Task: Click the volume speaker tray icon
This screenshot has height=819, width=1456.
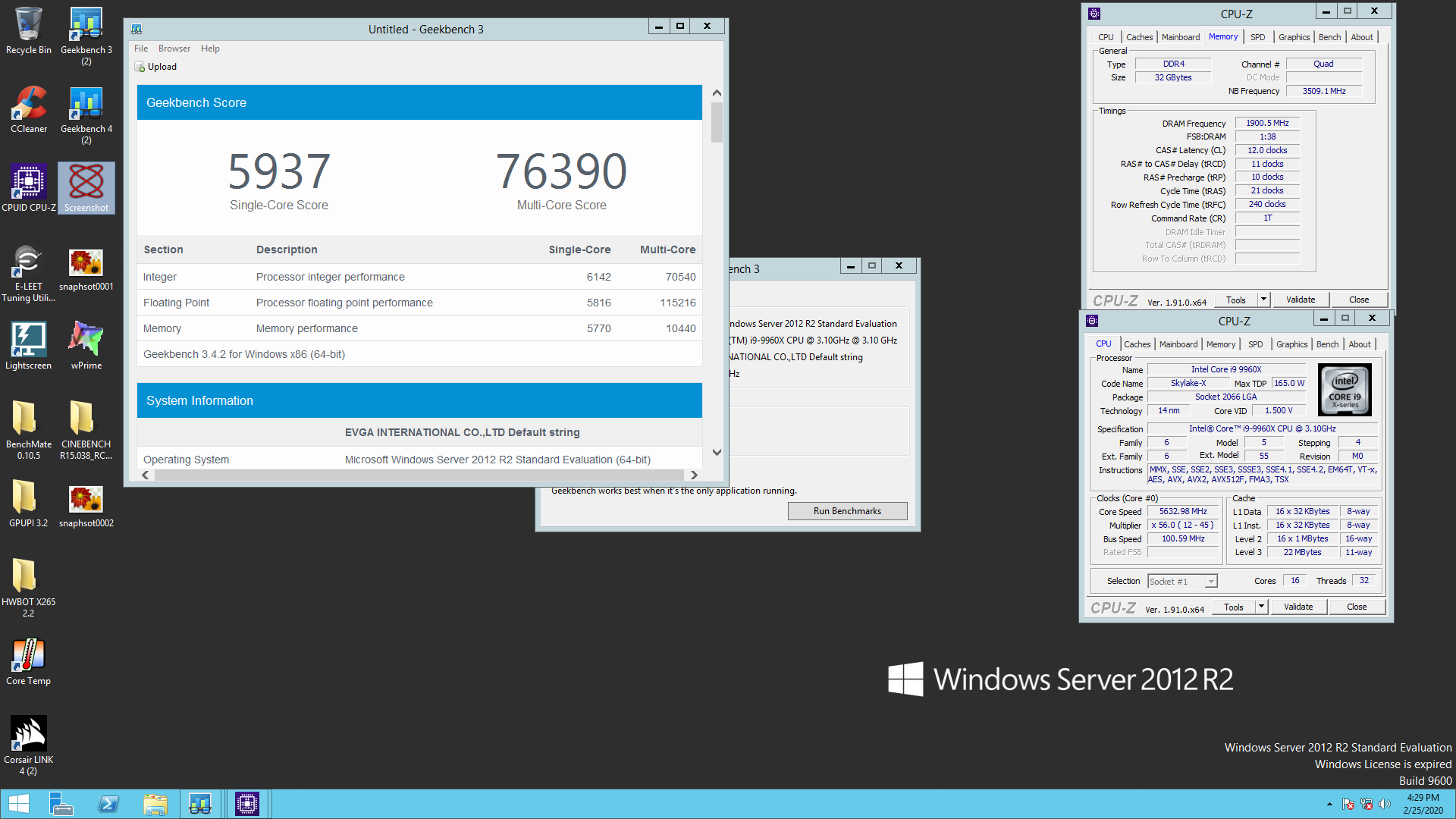Action: [1384, 804]
